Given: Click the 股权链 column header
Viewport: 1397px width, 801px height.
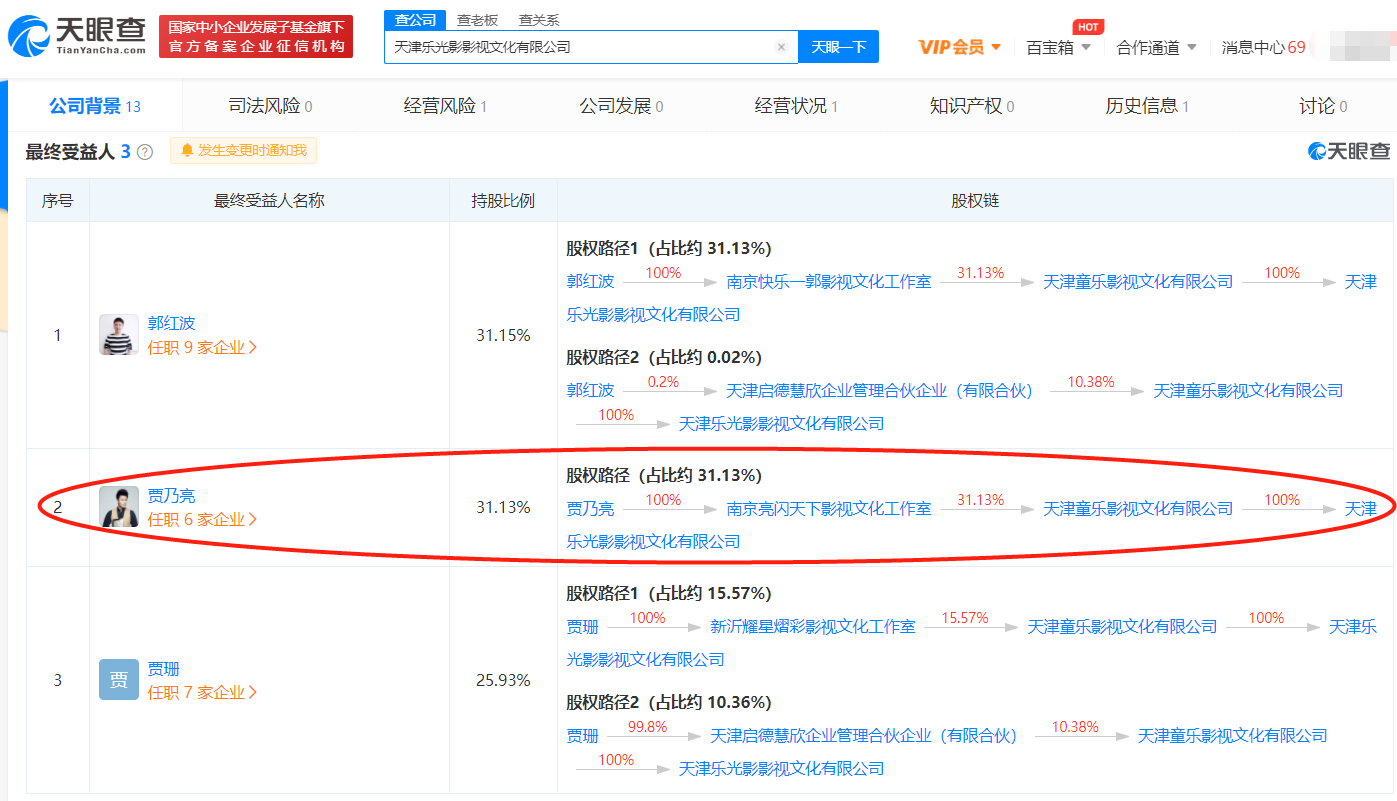Looking at the screenshot, I should point(975,201).
